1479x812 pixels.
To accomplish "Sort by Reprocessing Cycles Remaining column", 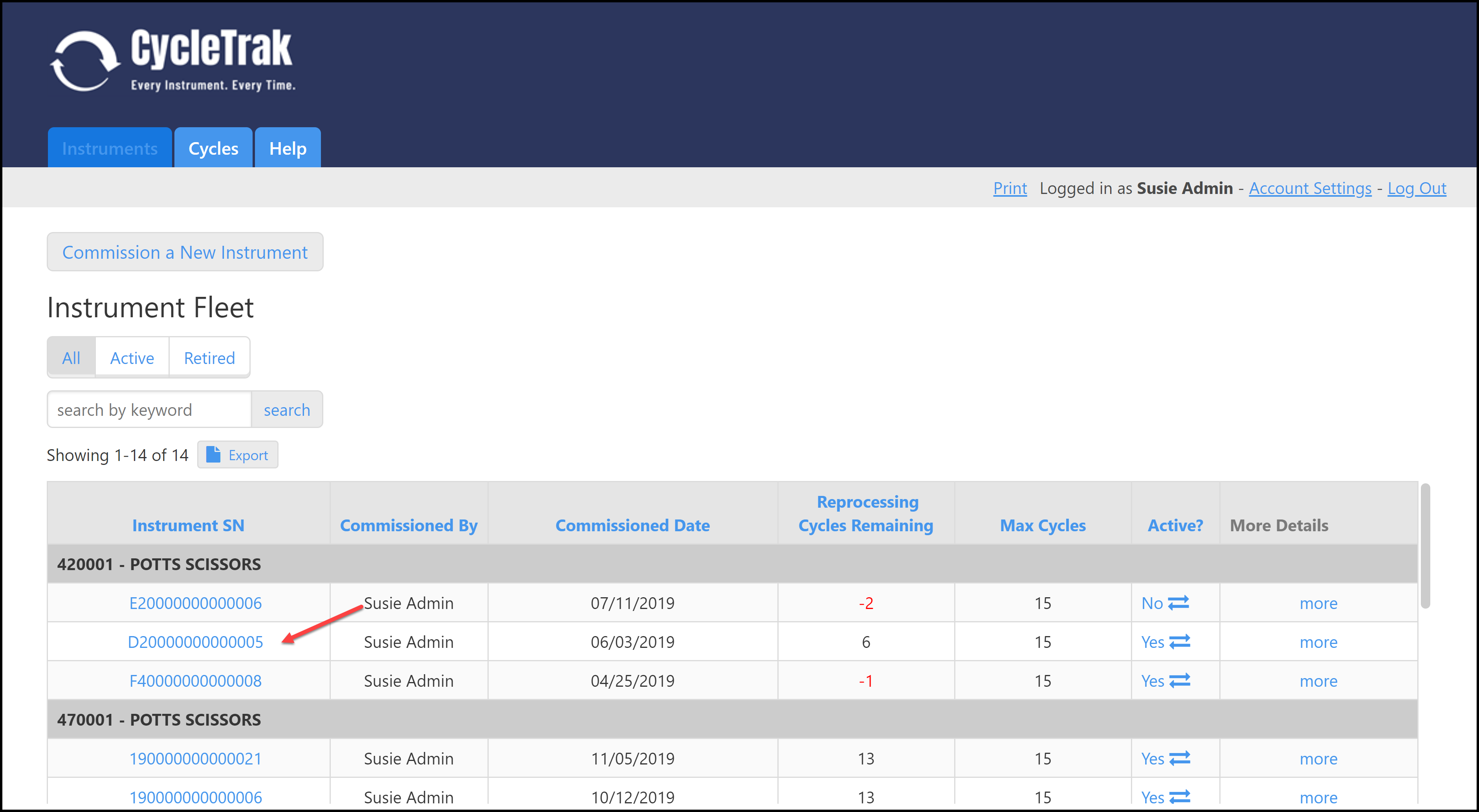I will (866, 514).
